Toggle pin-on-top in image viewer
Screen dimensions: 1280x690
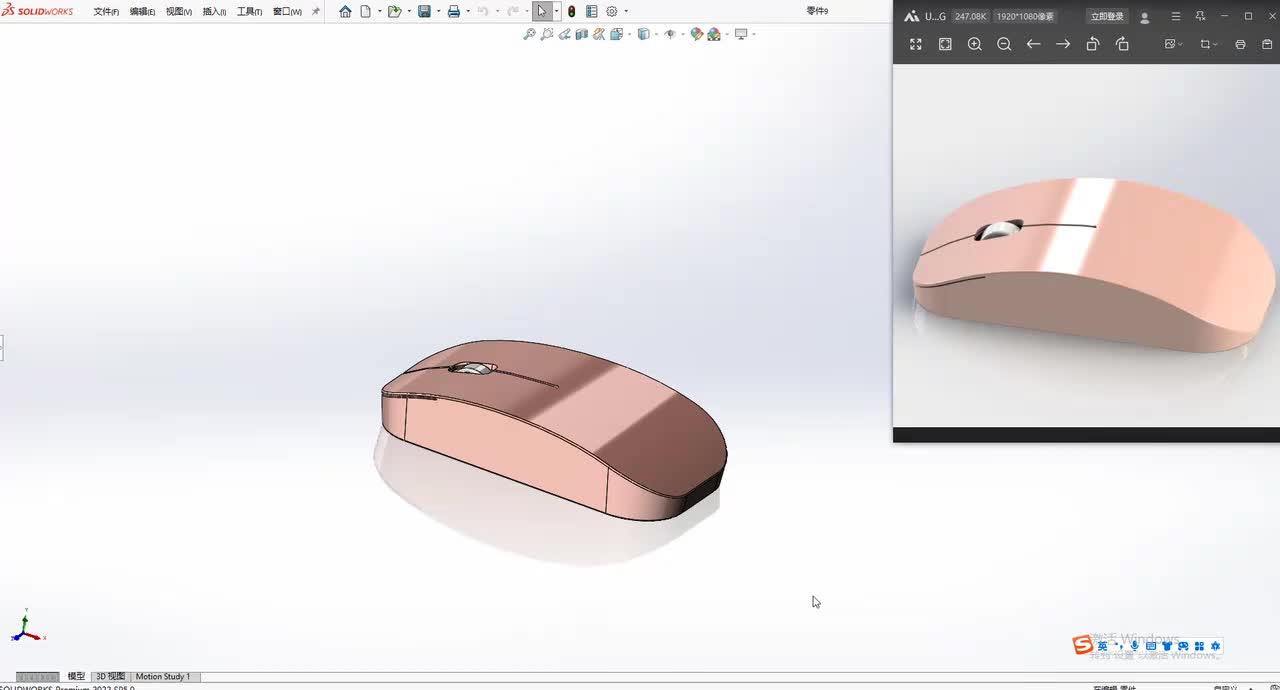(1200, 16)
